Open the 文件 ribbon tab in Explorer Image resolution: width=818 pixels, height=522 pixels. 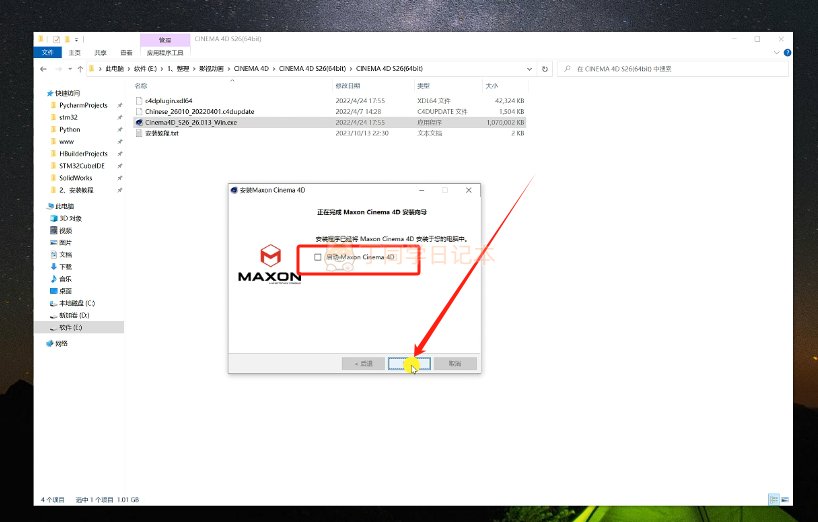(x=47, y=53)
